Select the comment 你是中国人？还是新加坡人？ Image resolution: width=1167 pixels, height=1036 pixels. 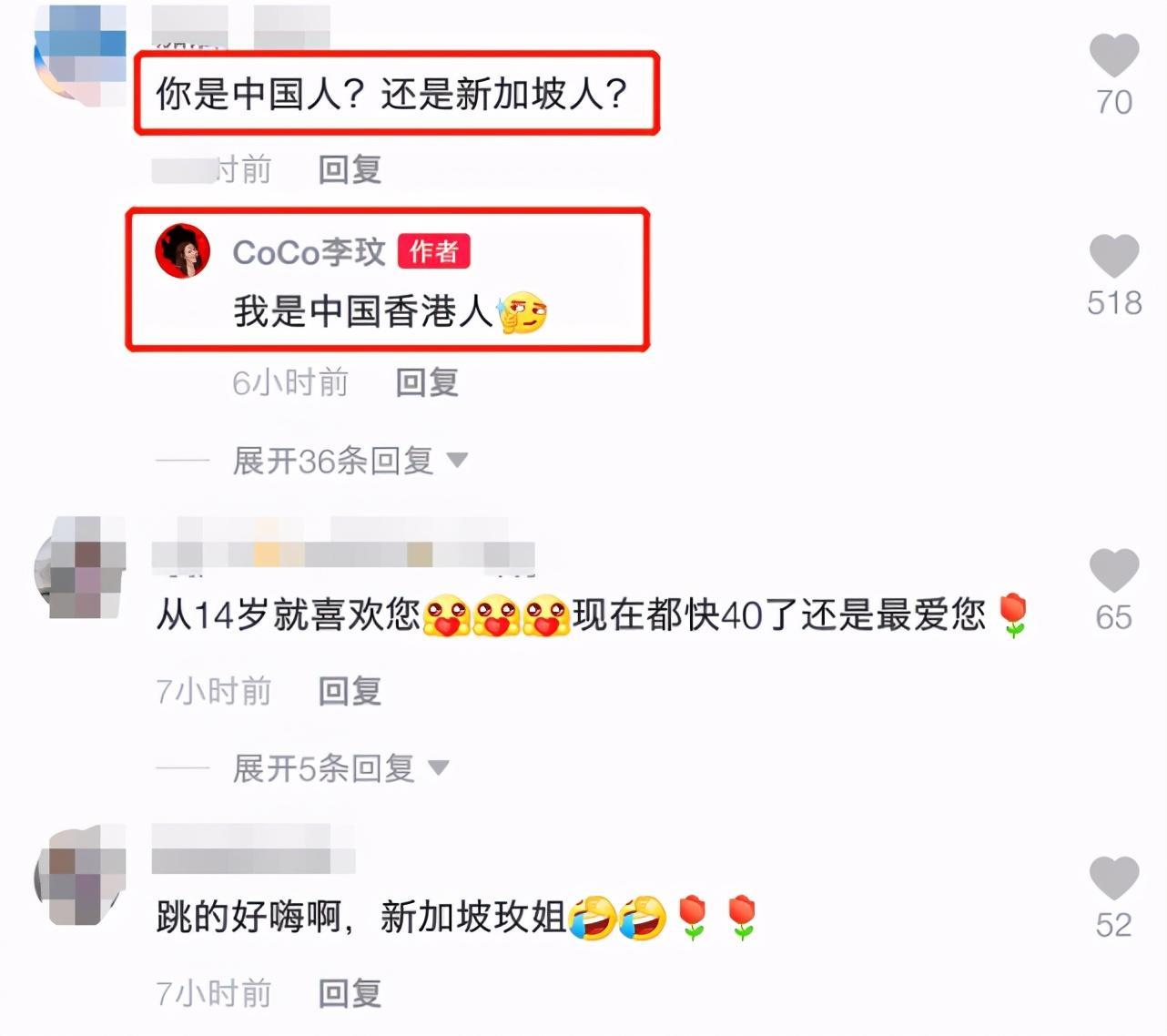392,93
